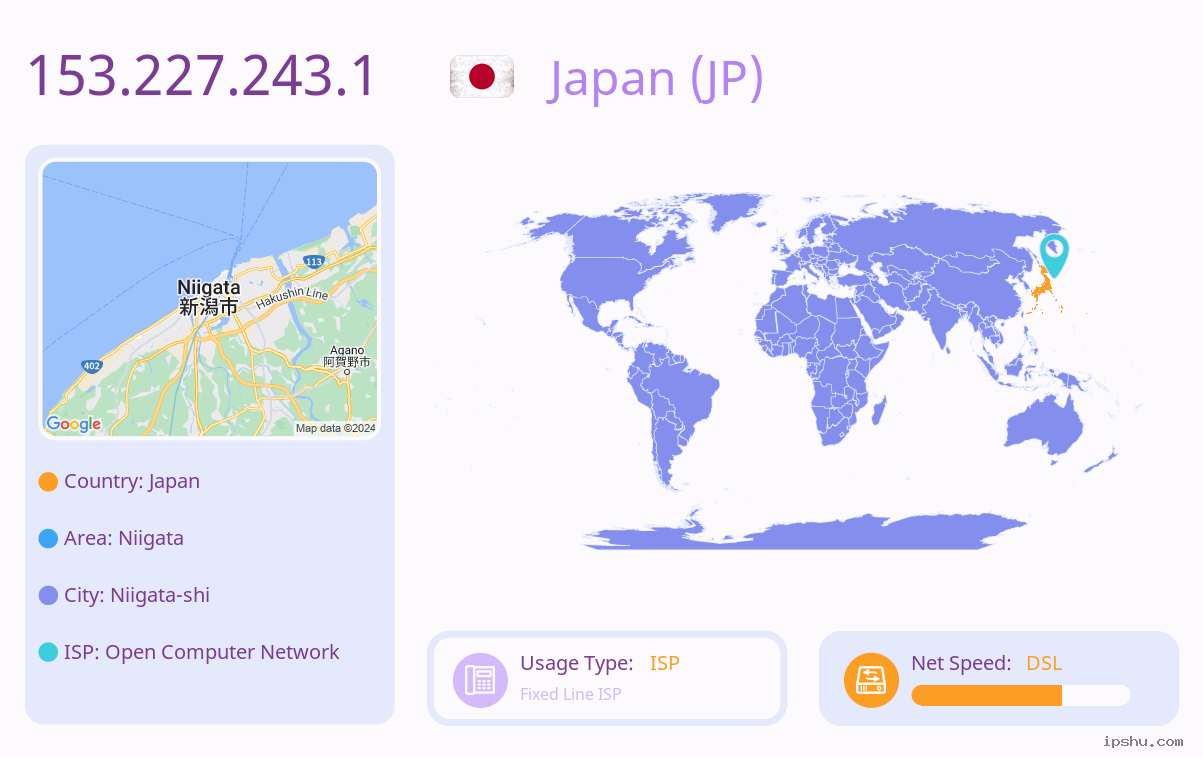Click the Google logo on the map
Image resolution: width=1203 pixels, height=758 pixels.
click(73, 424)
